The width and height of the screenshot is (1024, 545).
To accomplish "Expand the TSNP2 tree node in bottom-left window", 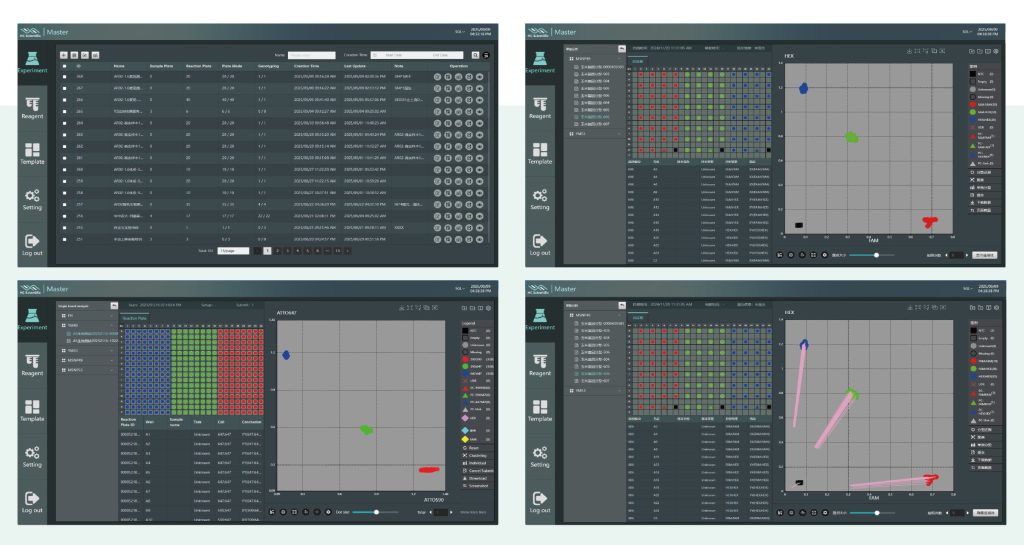I will pos(109,351).
